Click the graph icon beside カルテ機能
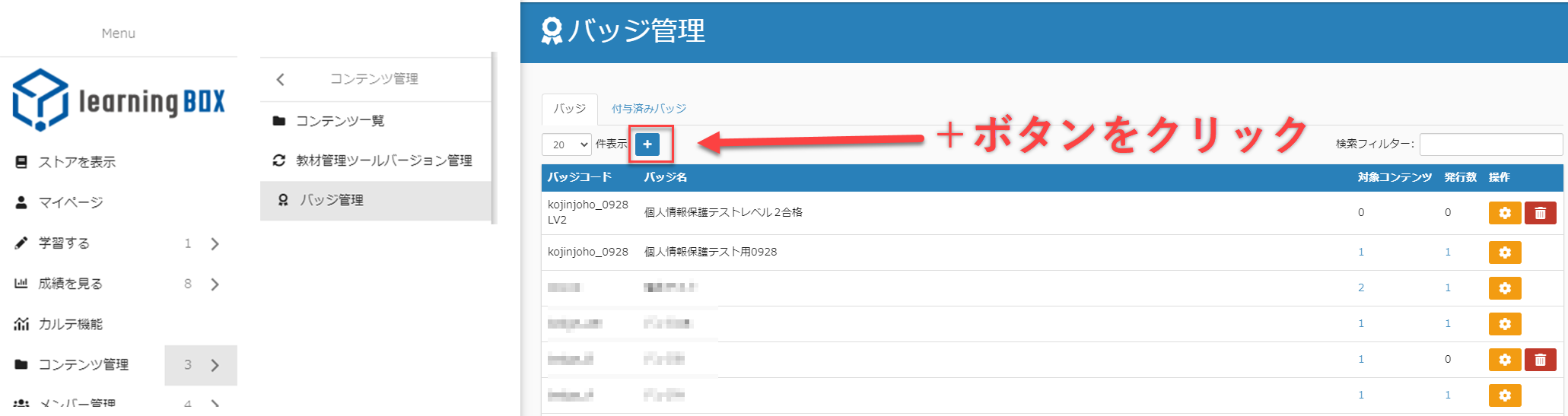The image size is (1568, 416). 21,324
